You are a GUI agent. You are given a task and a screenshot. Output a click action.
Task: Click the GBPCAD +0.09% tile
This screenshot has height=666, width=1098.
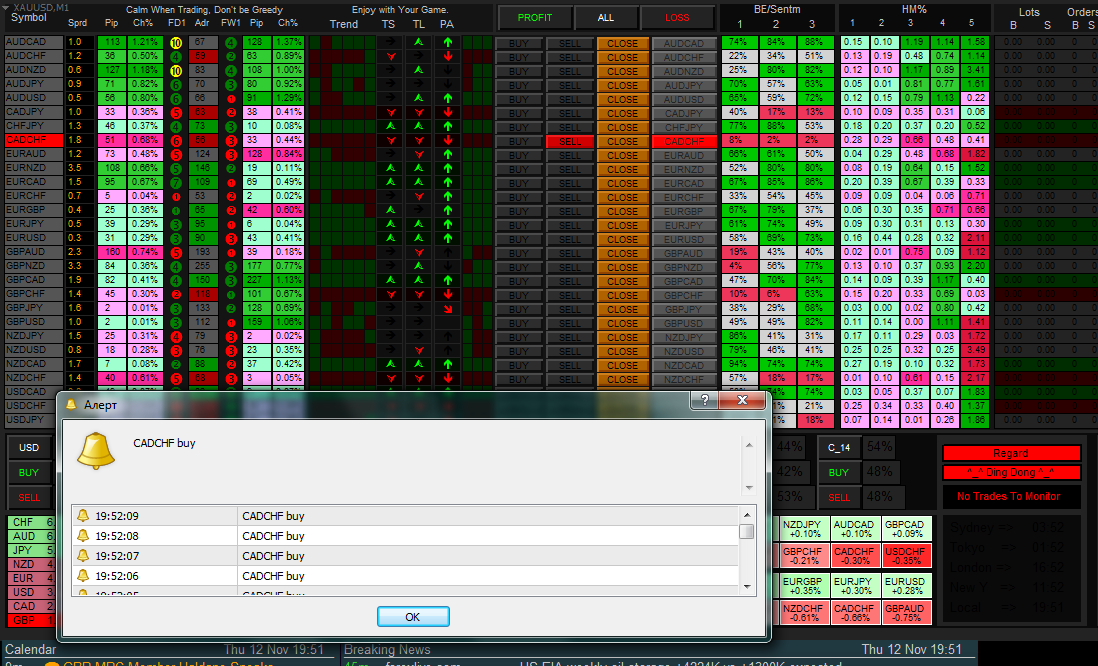tap(905, 529)
